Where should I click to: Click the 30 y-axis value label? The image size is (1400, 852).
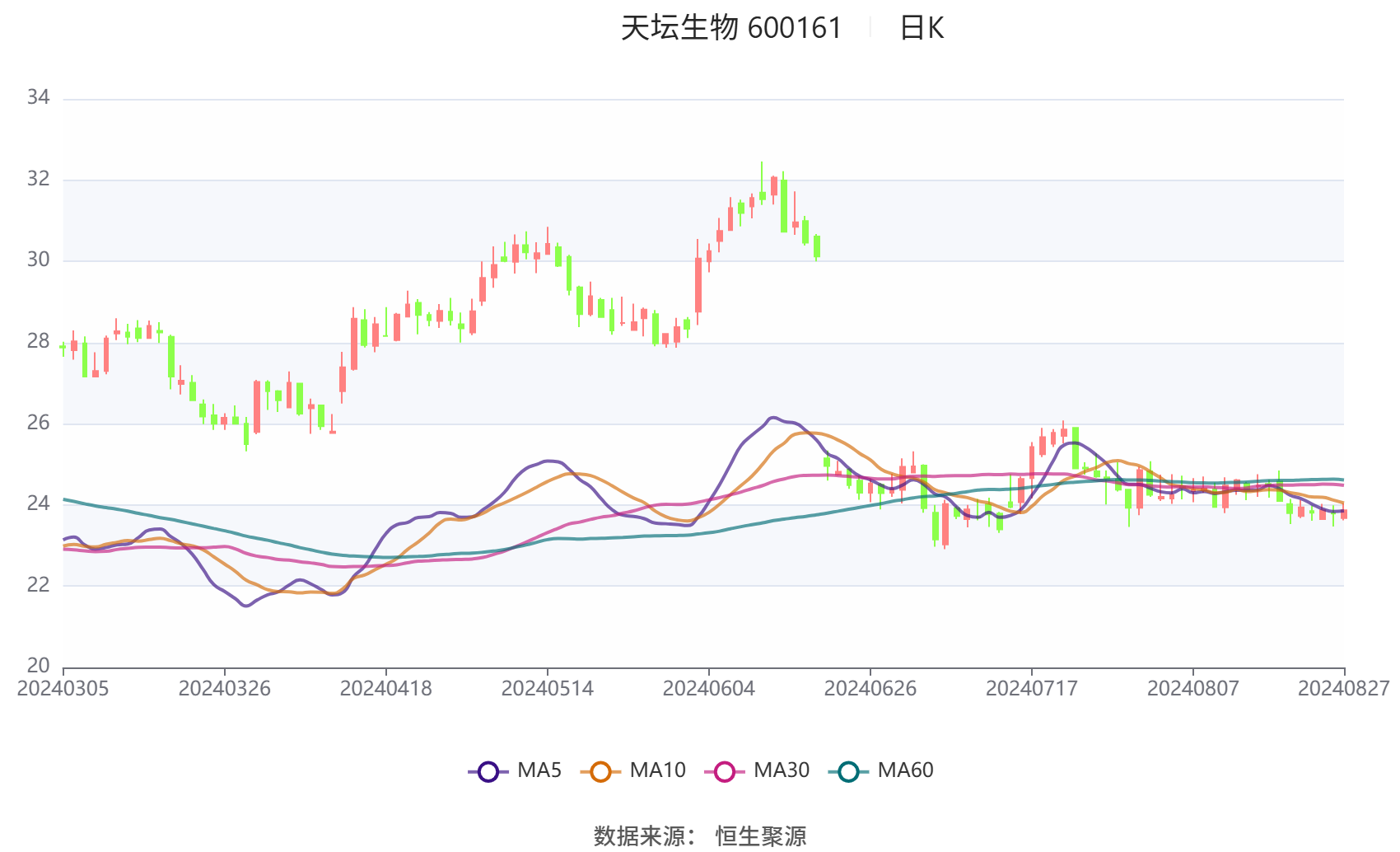click(38, 260)
